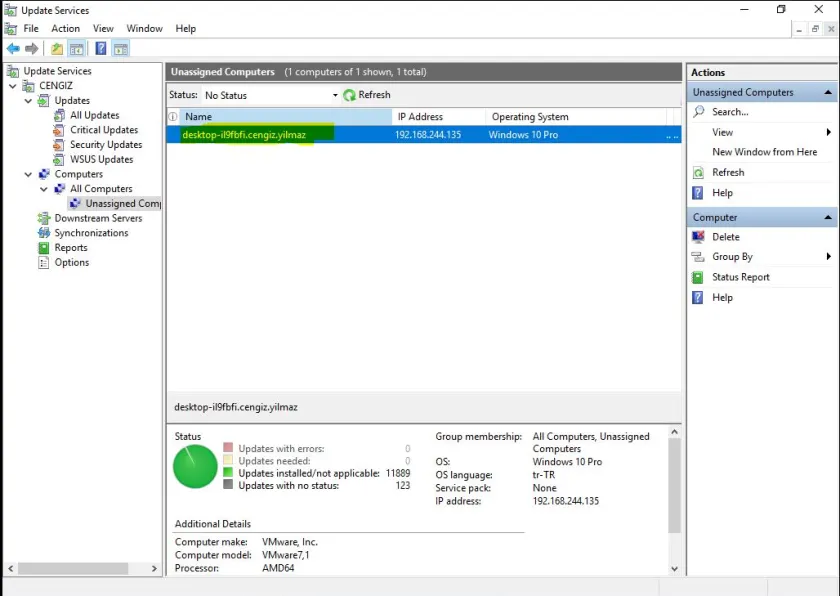Open the View menu in menu bar

(x=103, y=29)
